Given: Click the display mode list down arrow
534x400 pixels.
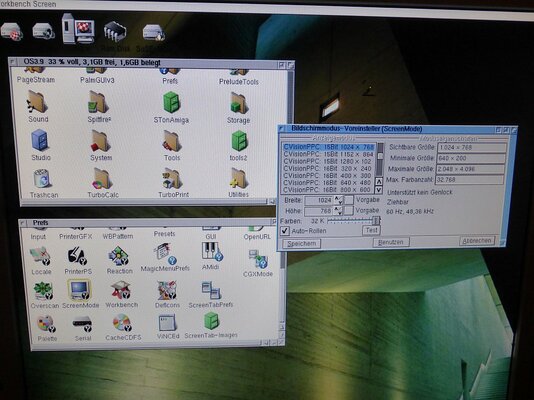Looking at the screenshot, I should 379,190.
